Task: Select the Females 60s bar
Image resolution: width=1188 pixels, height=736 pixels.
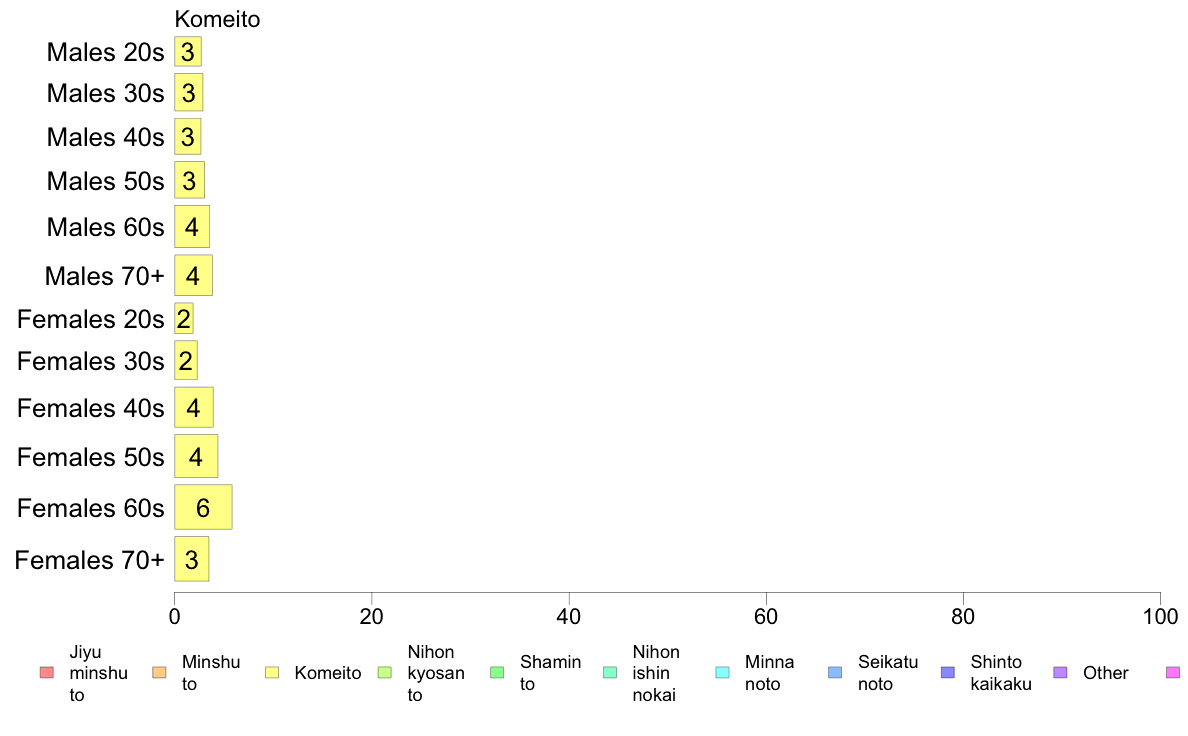Action: pos(203,507)
